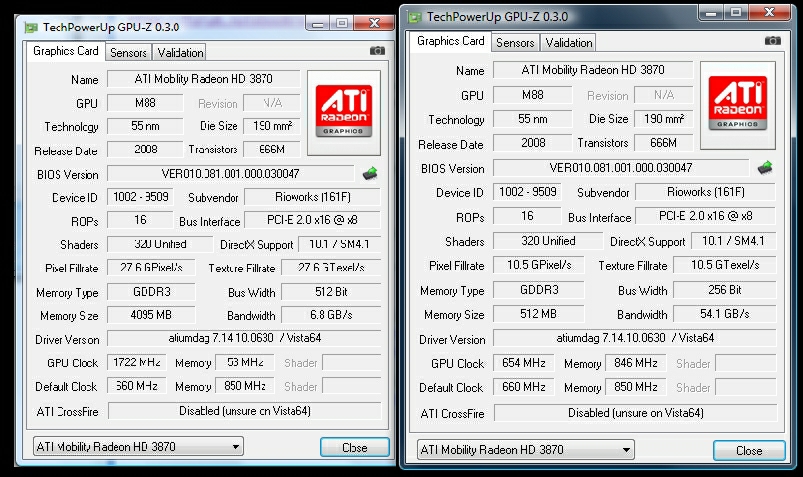Screen dimensions: 803x477
Task: Click '846 MHz' memory clock in right window
Action: point(636,363)
